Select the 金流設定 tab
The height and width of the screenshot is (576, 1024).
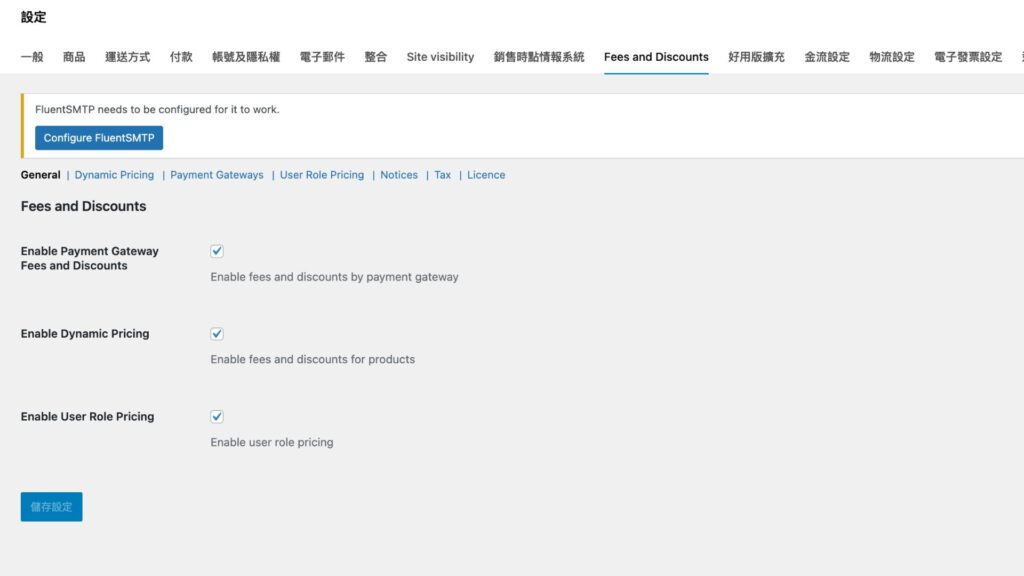[827, 57]
